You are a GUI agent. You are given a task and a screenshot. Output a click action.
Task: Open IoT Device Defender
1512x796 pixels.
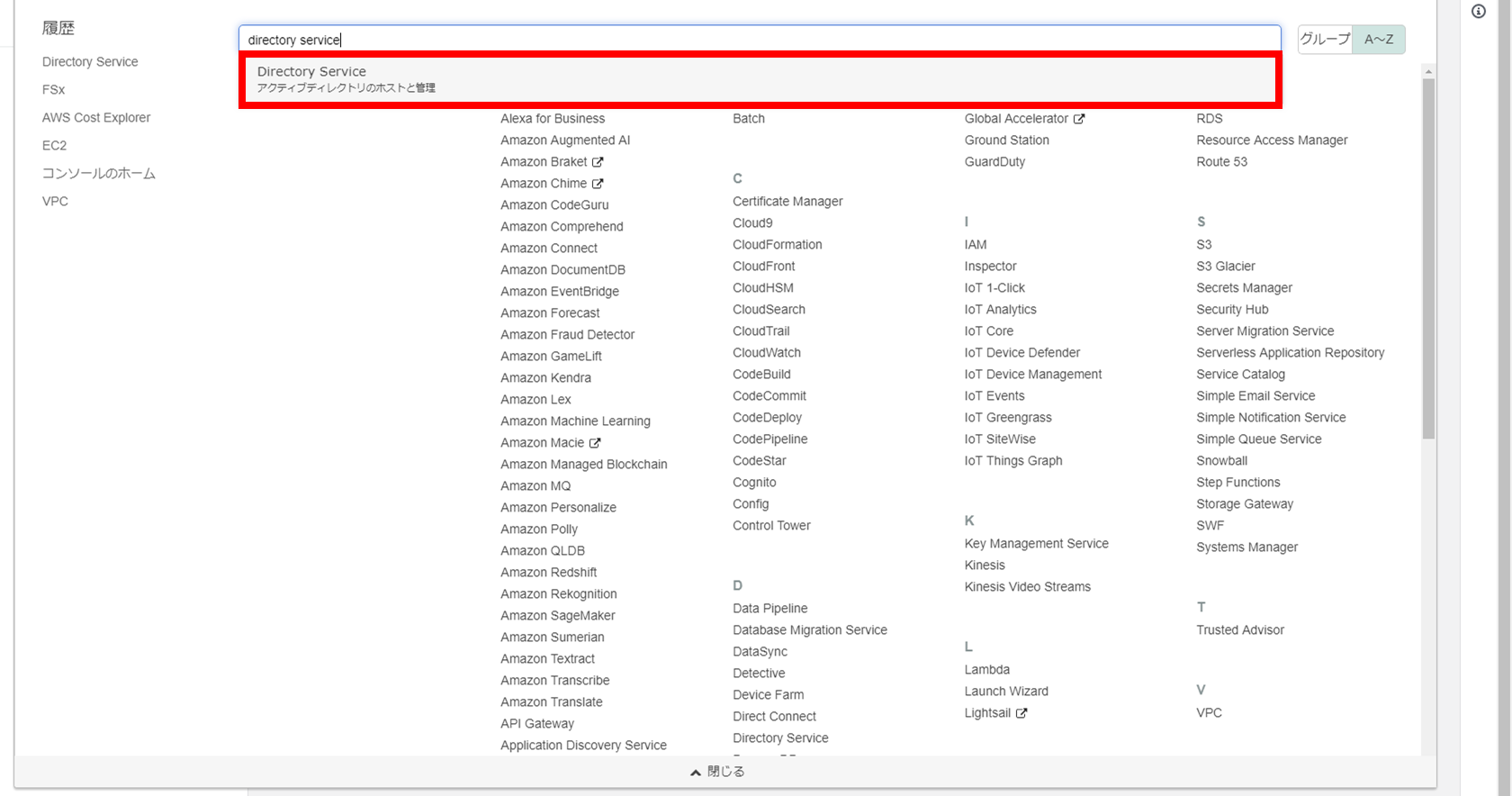point(1022,353)
